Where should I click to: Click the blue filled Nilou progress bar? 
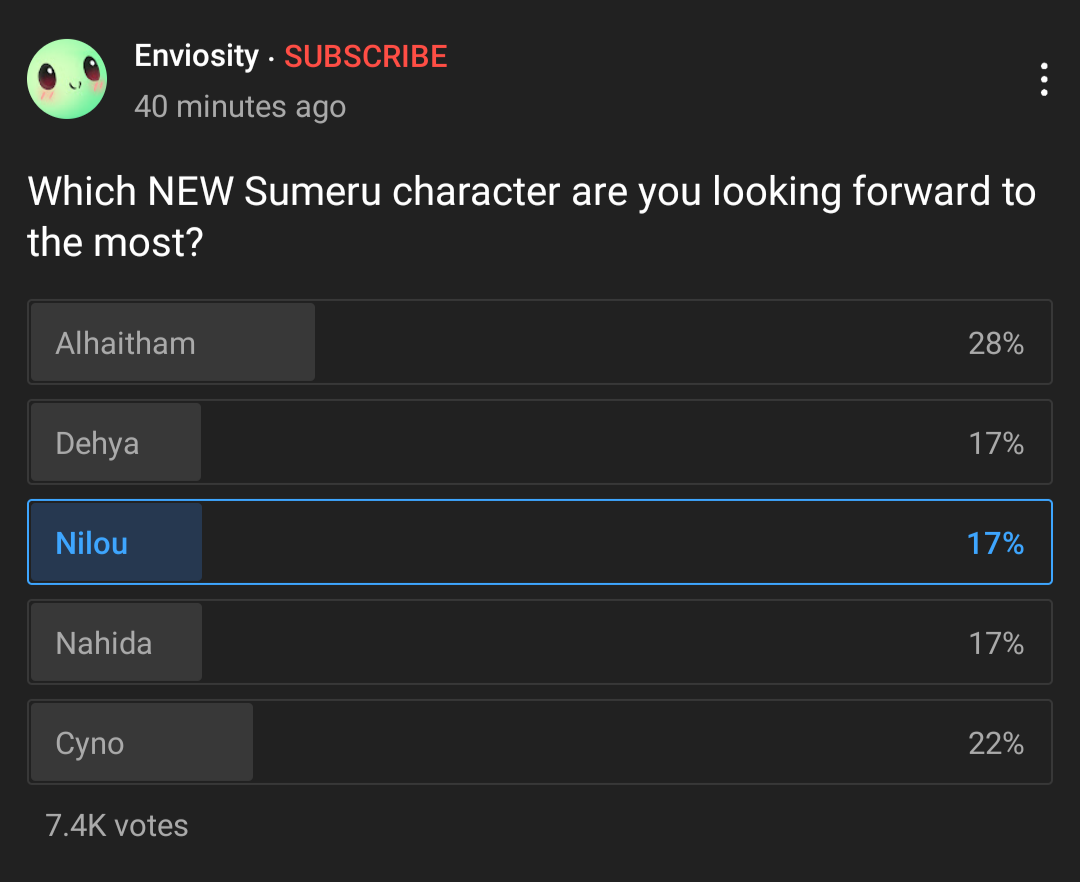point(116,542)
